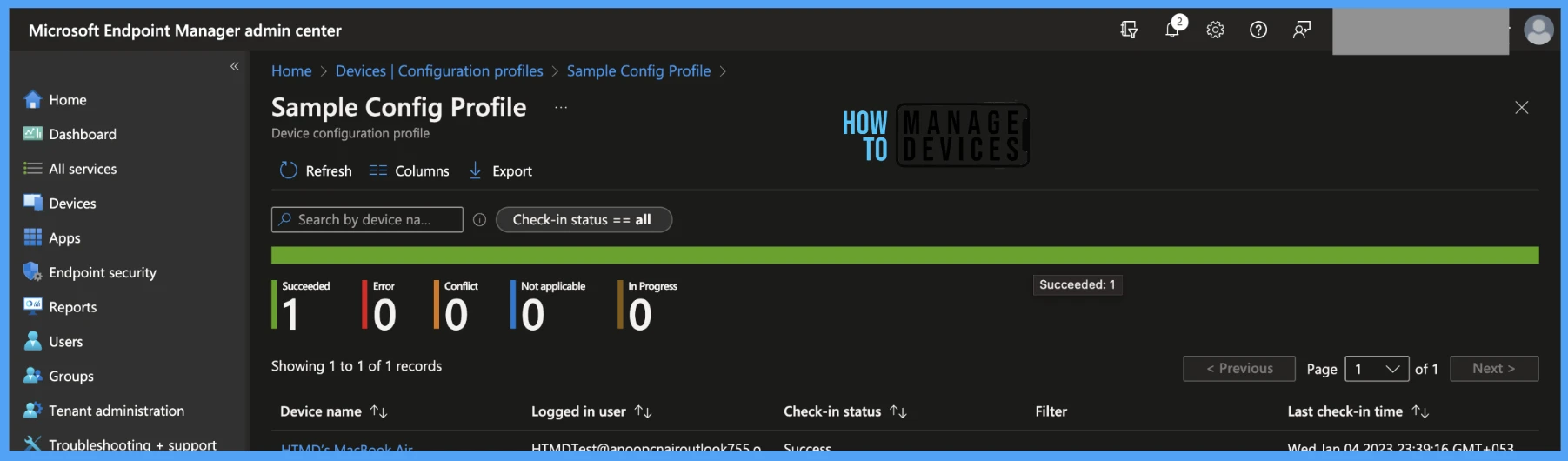Open the help question mark icon
This screenshot has height=461, width=1568.
1258,30
